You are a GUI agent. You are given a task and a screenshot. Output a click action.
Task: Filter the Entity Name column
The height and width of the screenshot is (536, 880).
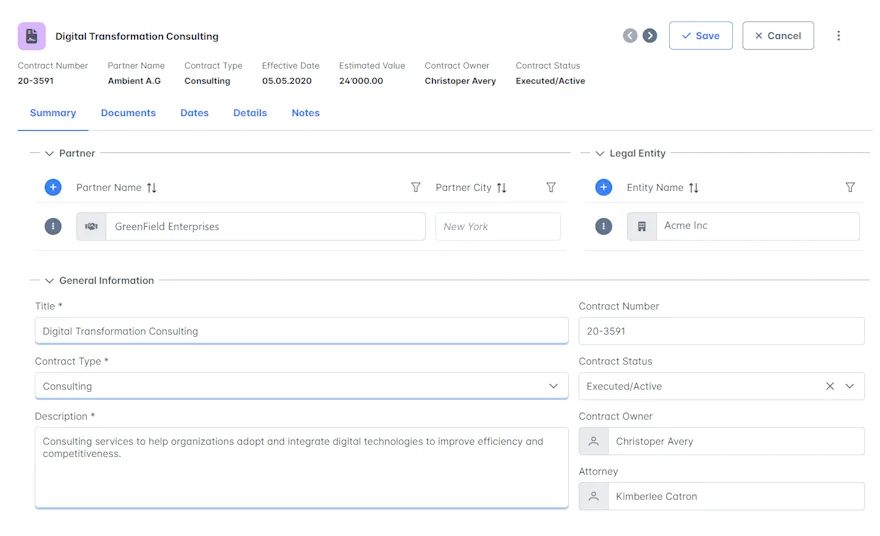(850, 187)
